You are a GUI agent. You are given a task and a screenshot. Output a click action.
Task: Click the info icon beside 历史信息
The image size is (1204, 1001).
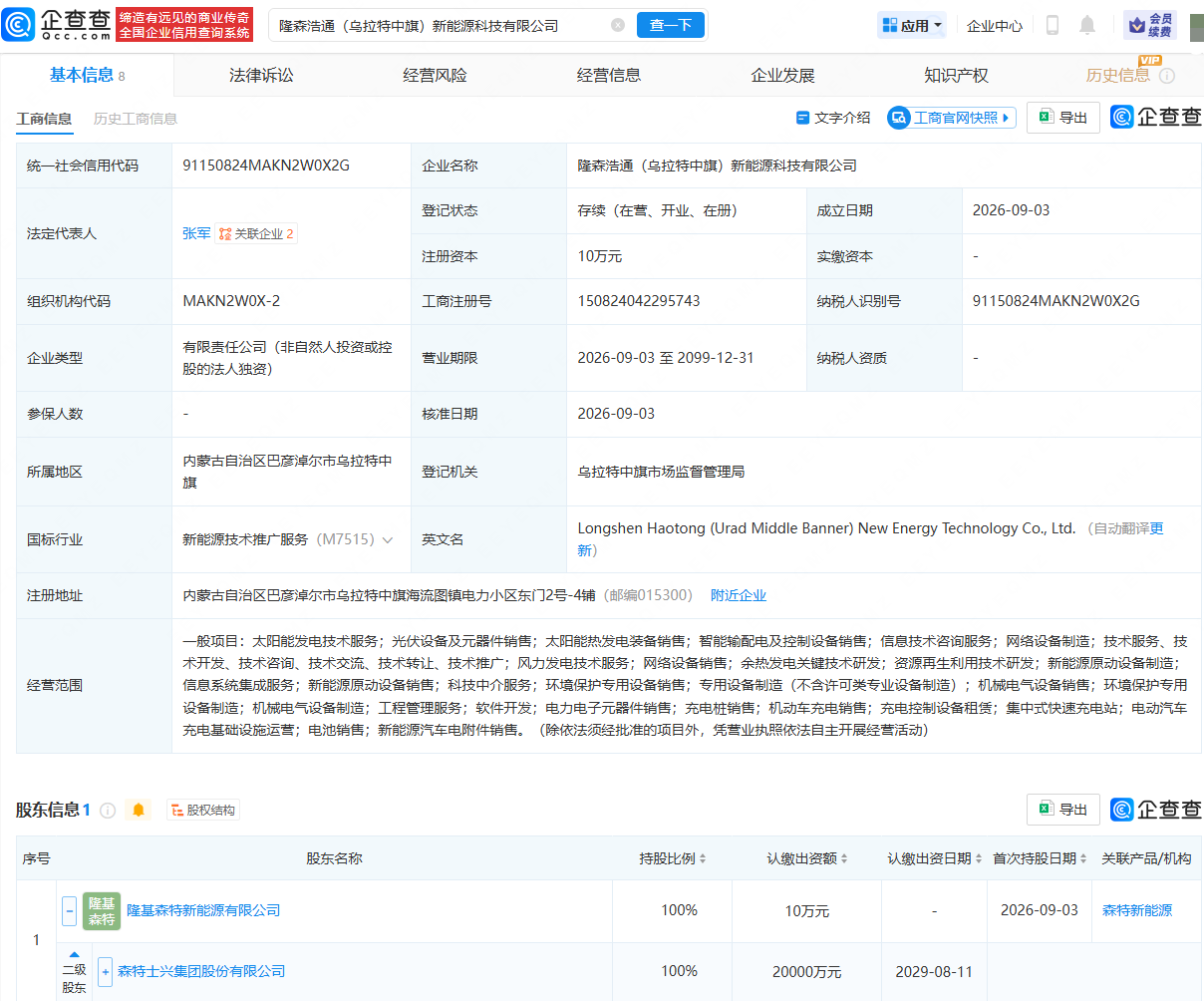click(1167, 76)
